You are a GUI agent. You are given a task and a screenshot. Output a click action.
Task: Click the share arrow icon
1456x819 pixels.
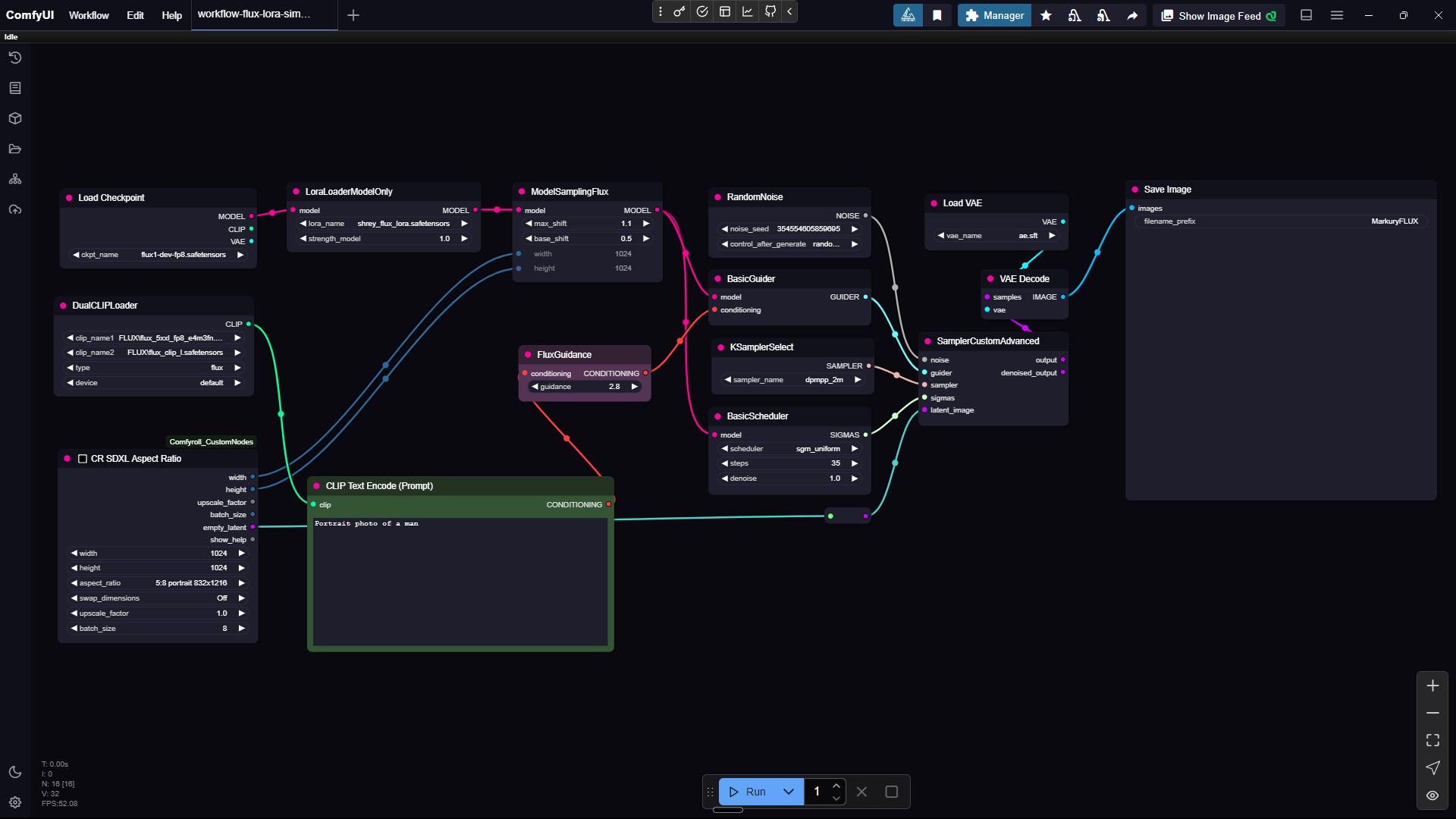pos(1132,15)
